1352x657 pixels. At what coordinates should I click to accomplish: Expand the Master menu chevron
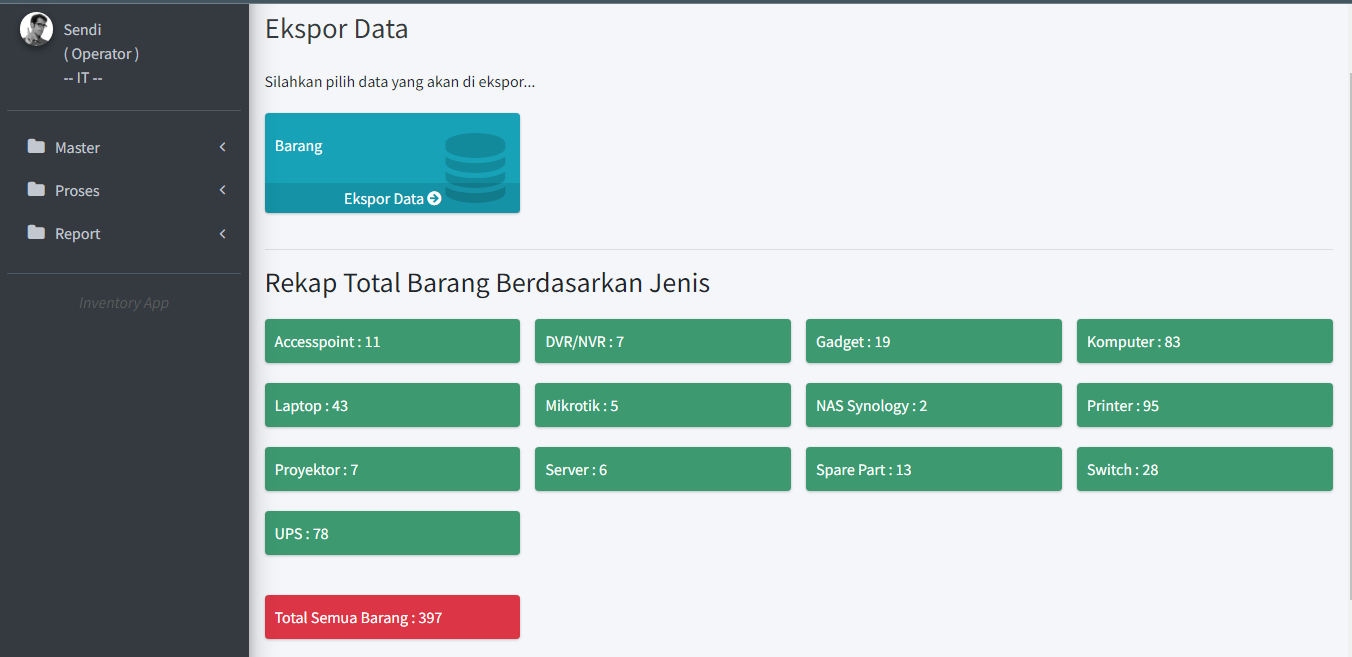[x=222, y=147]
